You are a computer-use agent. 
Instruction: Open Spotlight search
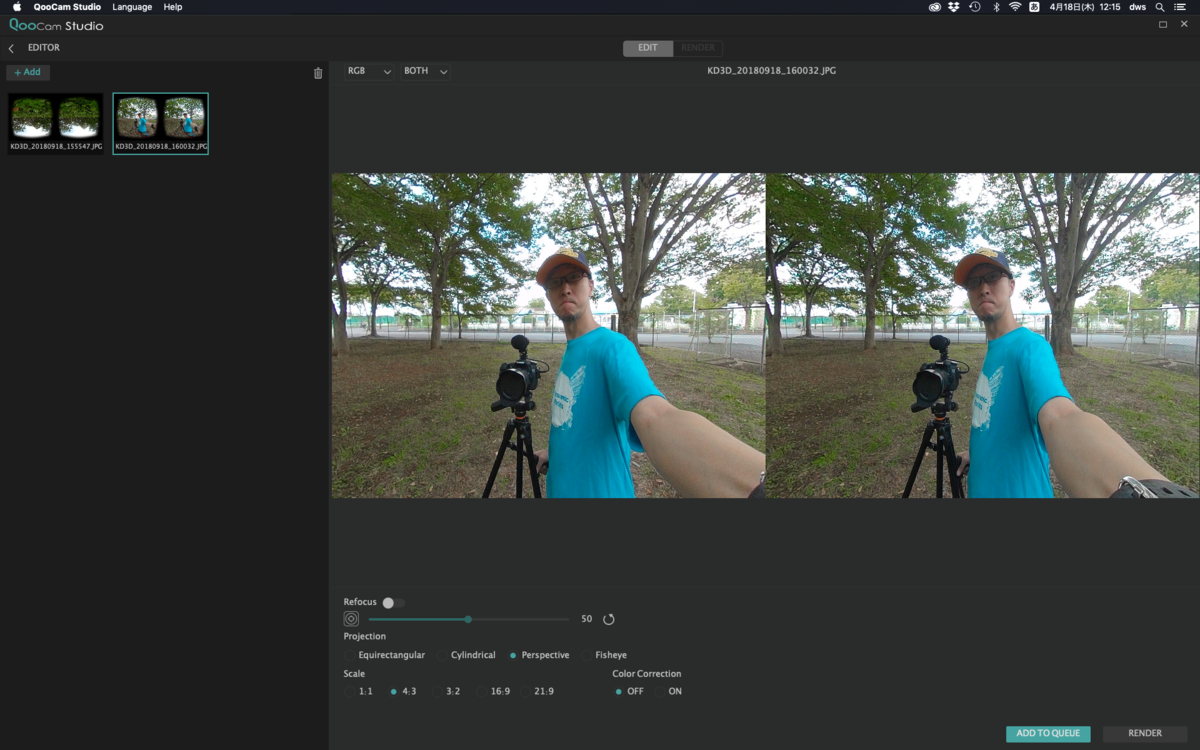[x=1160, y=7]
